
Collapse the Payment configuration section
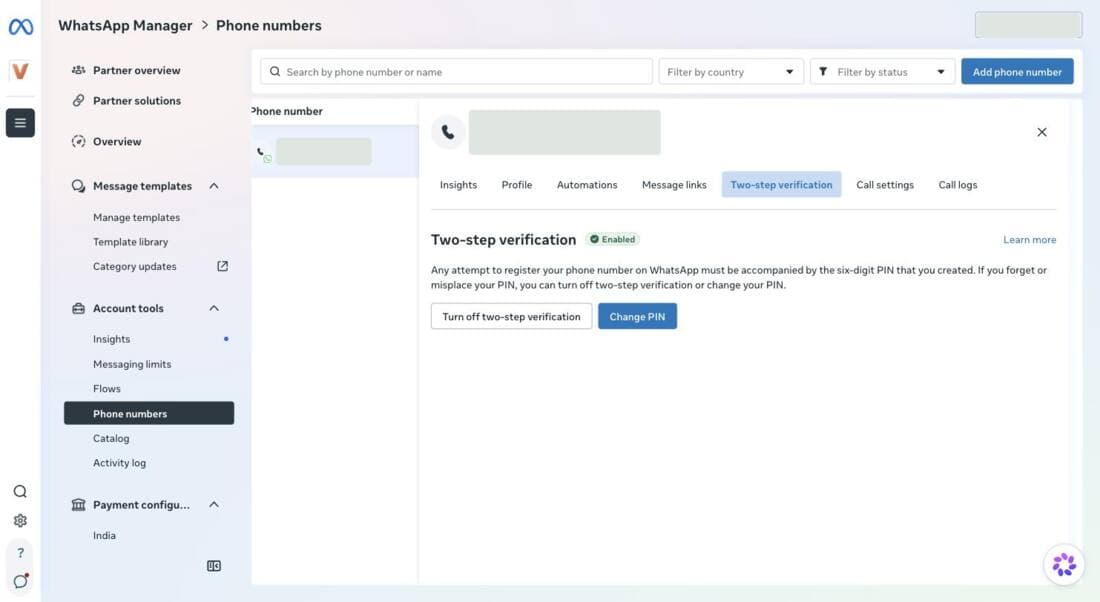pos(214,504)
